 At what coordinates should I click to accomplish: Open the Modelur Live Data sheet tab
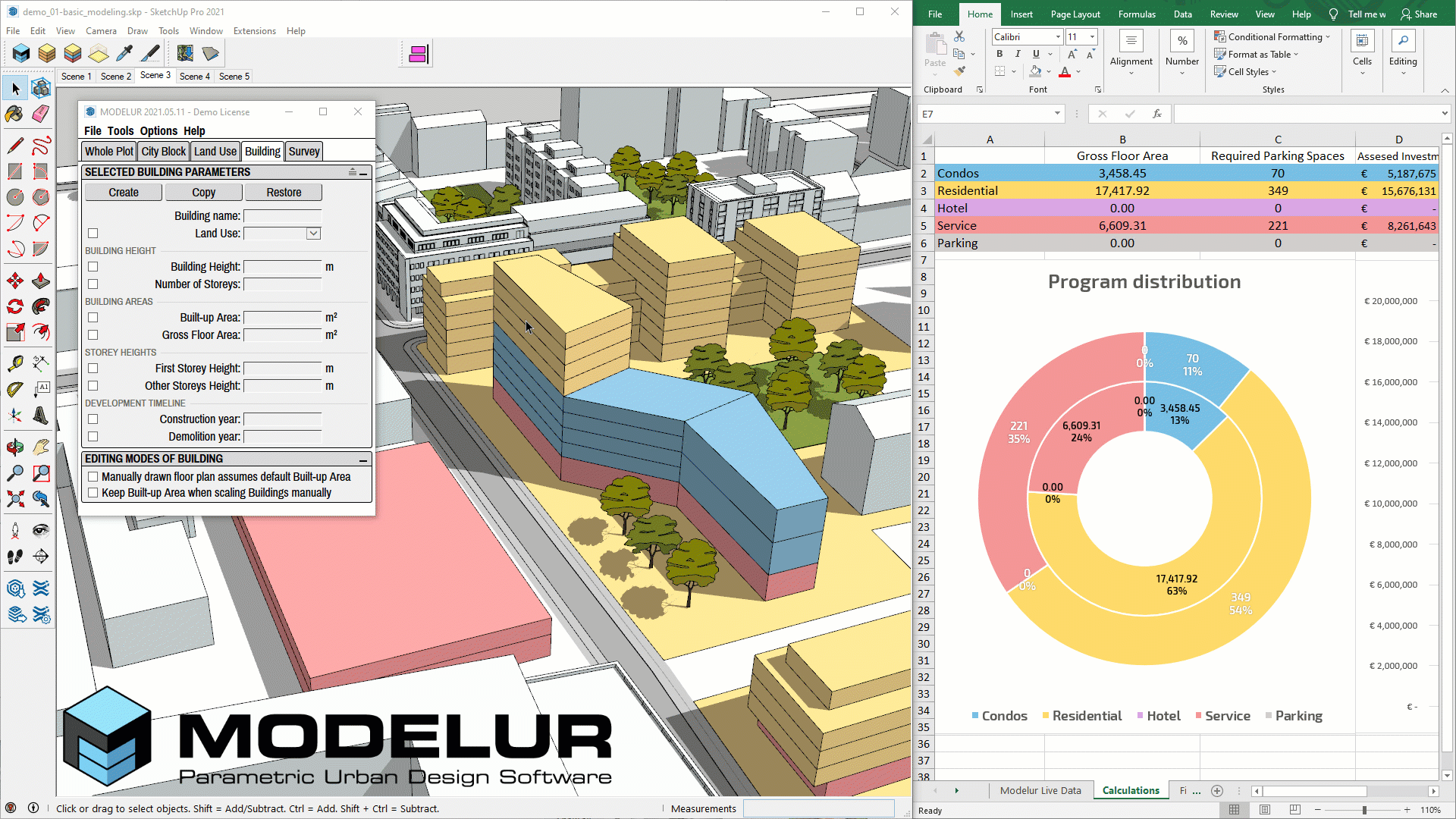pos(1040,790)
